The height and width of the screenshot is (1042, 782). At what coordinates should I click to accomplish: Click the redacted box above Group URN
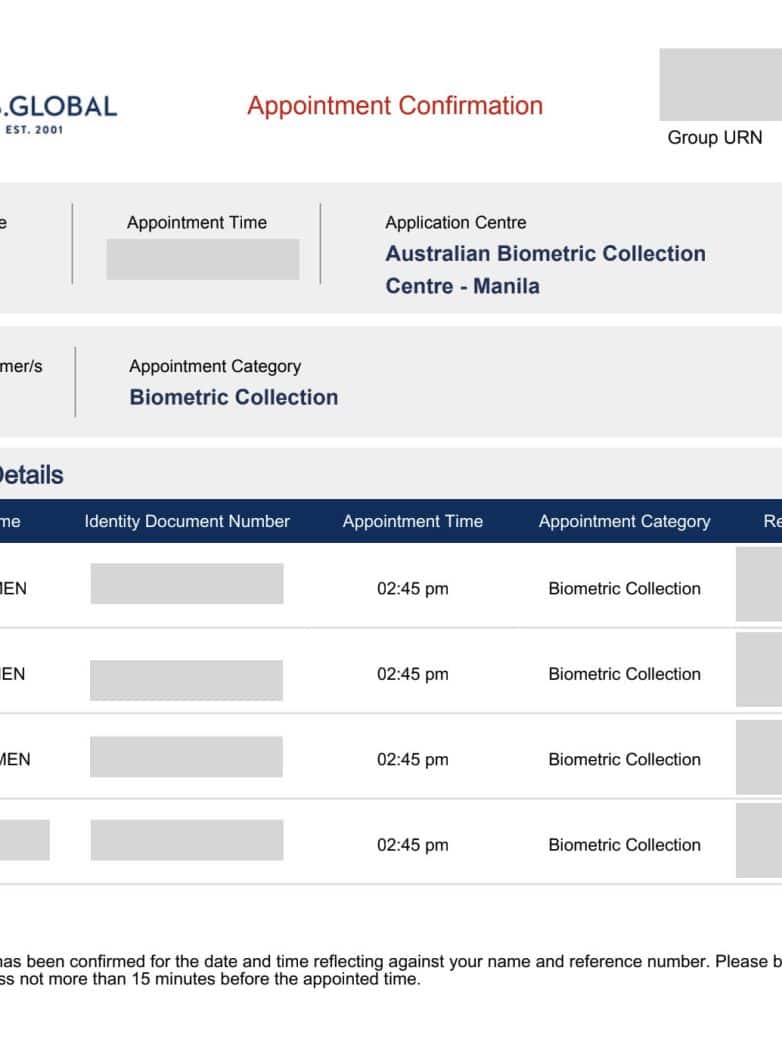(720, 85)
